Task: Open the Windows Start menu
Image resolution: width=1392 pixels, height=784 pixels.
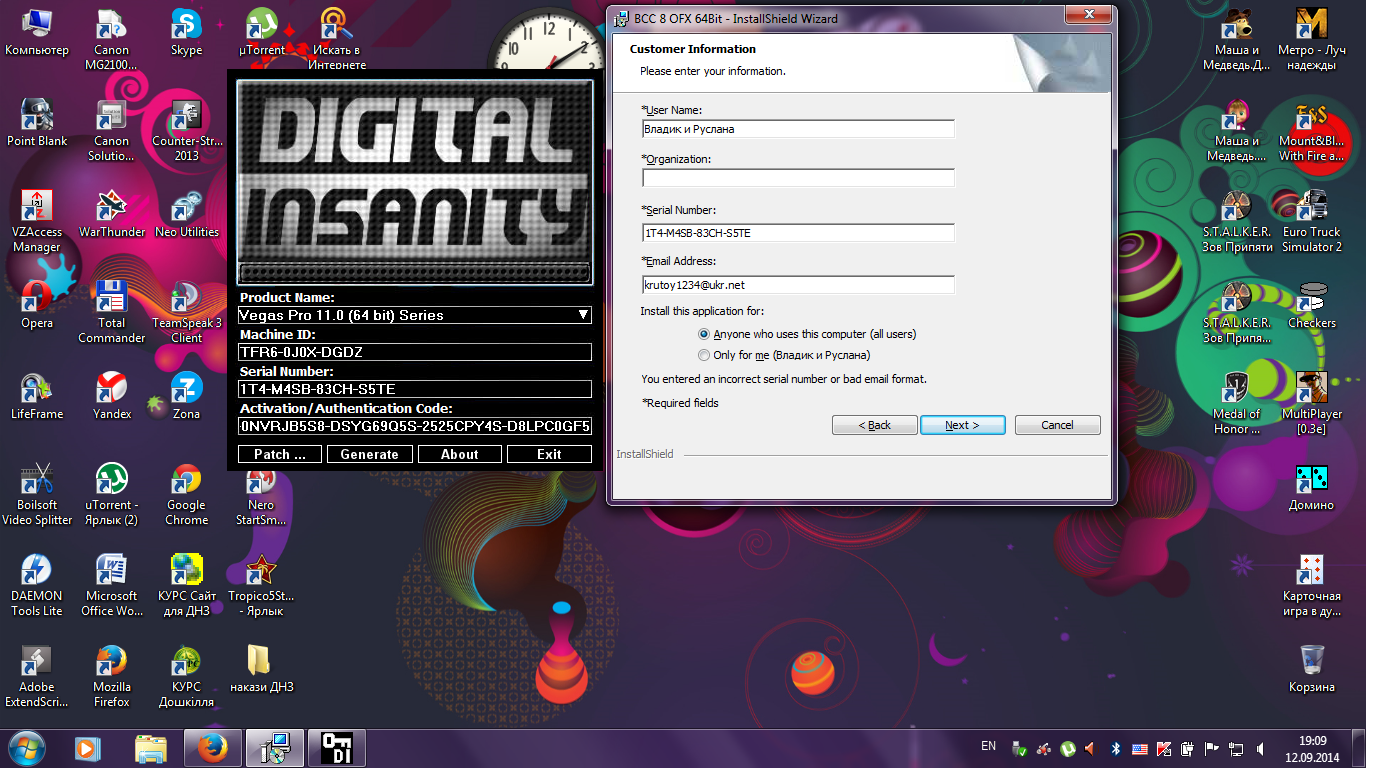Action: 27,747
